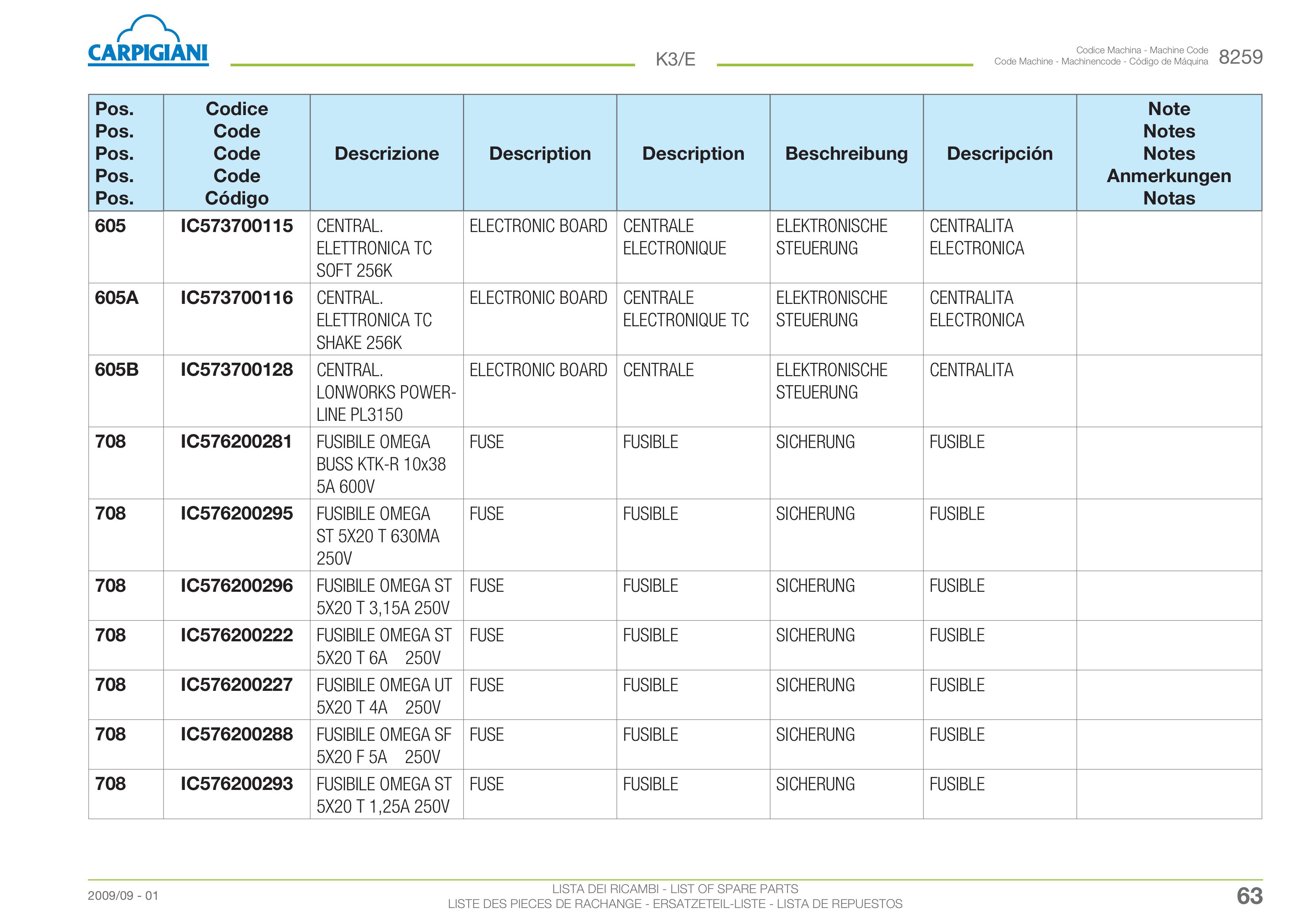Select fuse code IC576200227
Viewport: 1307px width, 924px height.
[237, 685]
